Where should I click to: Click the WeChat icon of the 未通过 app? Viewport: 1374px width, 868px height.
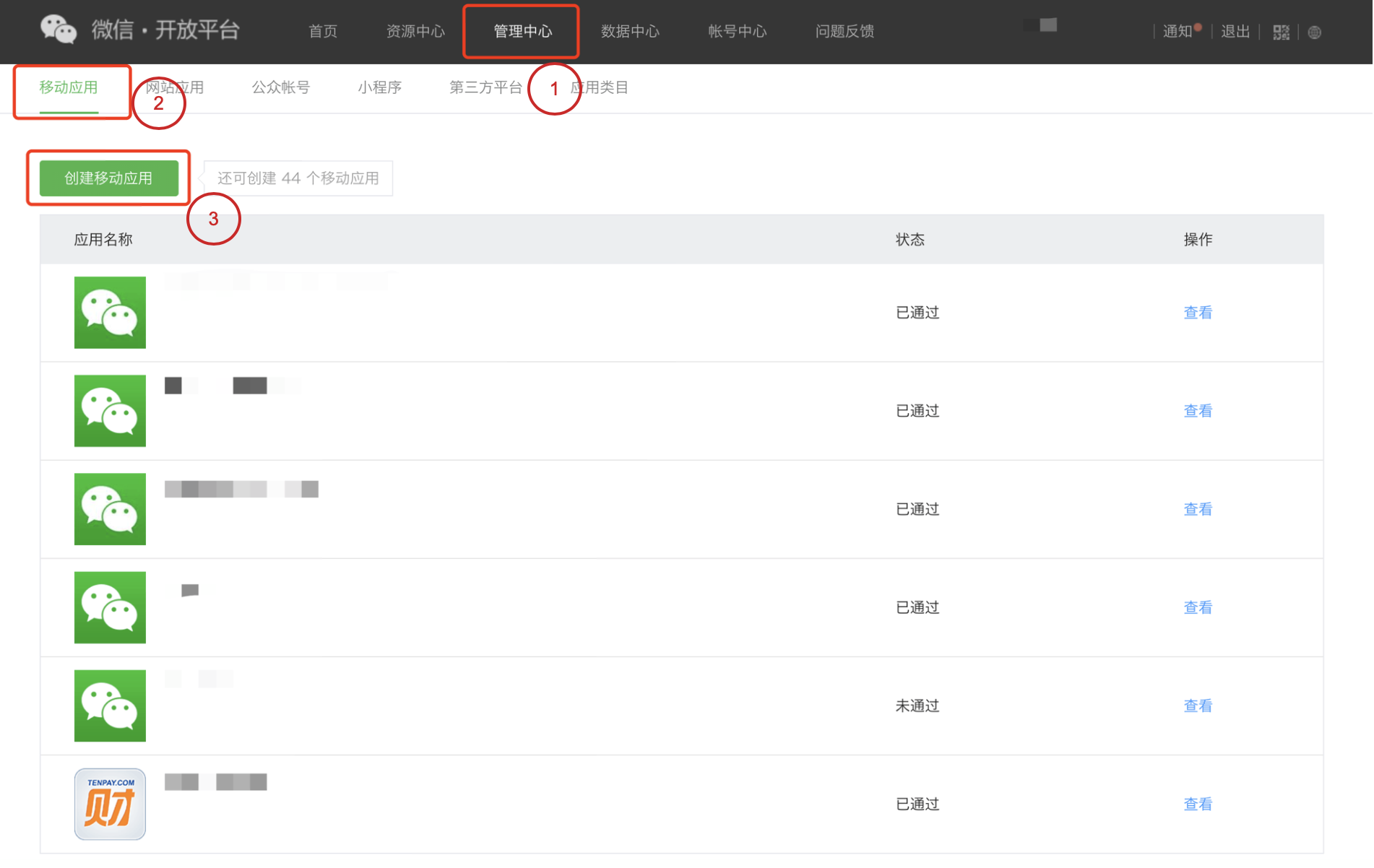(109, 706)
